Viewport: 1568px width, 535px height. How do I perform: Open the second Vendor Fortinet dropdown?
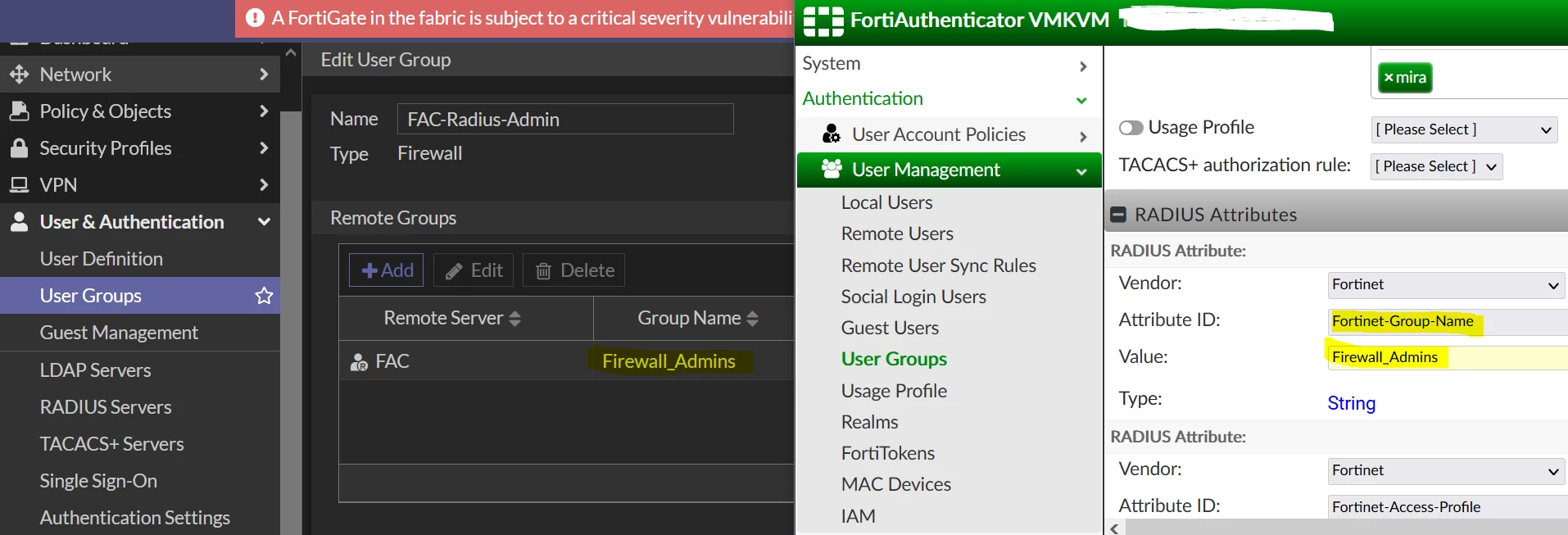pos(1446,471)
